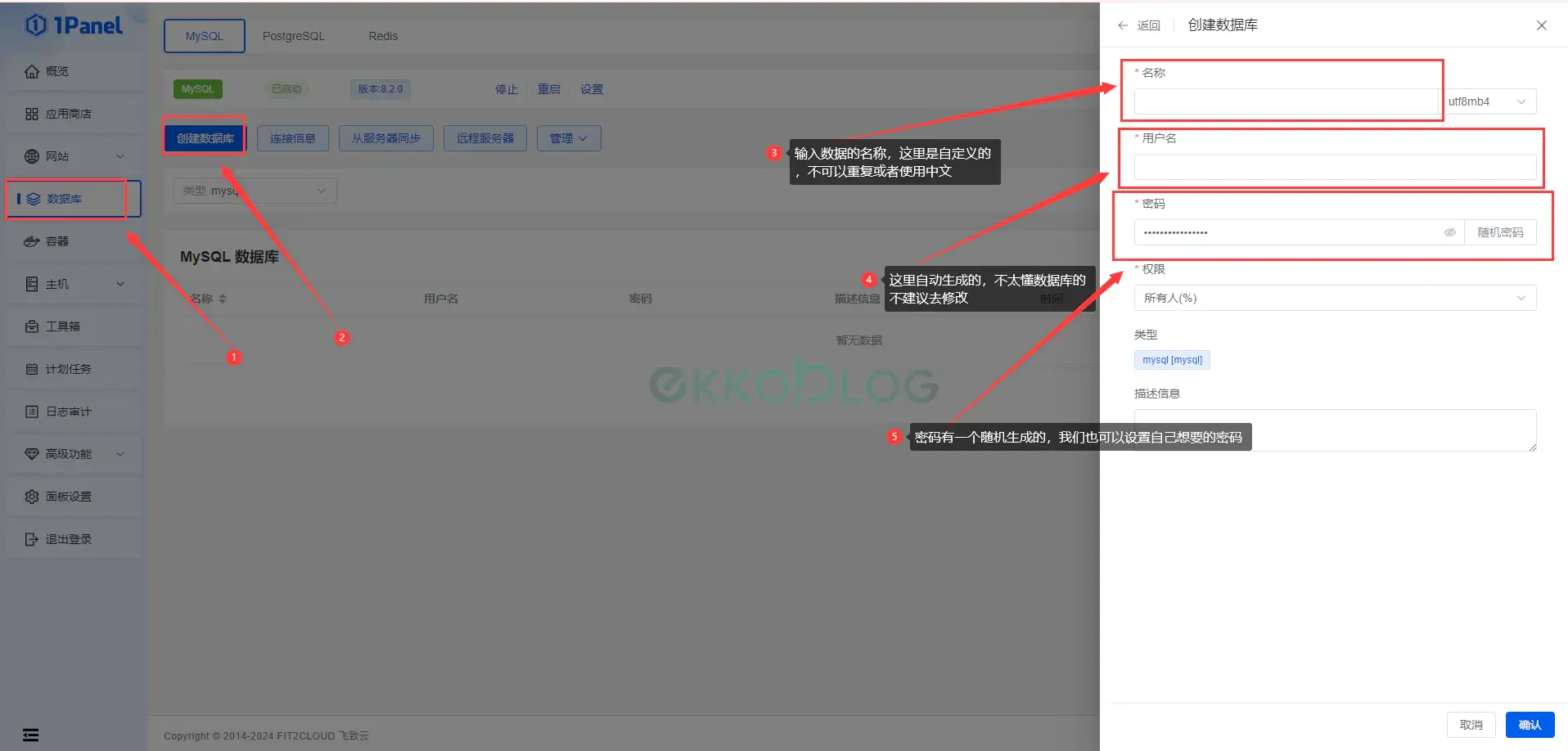The height and width of the screenshot is (751, 1568).
Task: Click the 面板设置 gear icon
Action: pyautogui.click(x=32, y=497)
